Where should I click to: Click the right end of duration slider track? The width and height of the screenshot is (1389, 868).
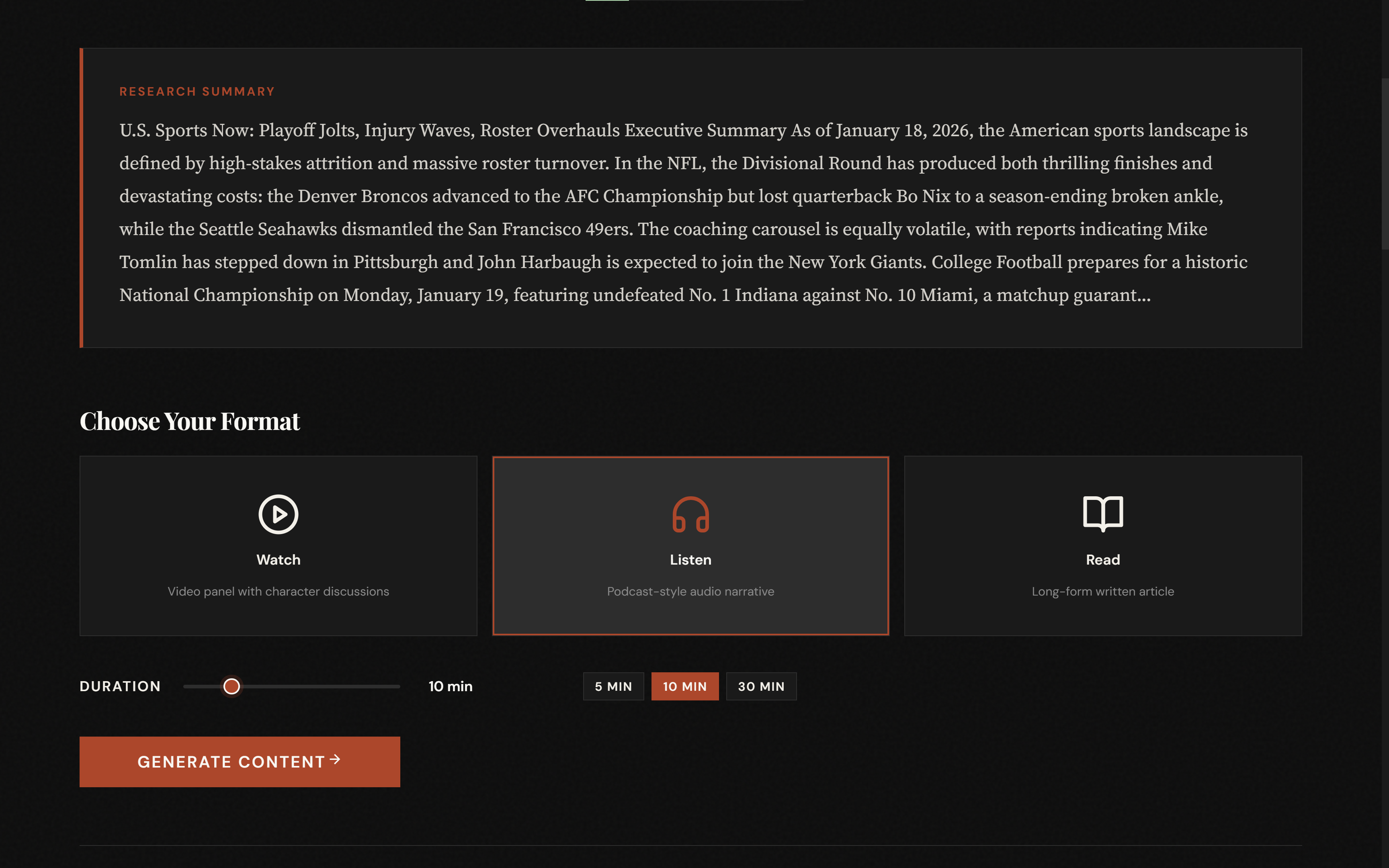point(396,686)
